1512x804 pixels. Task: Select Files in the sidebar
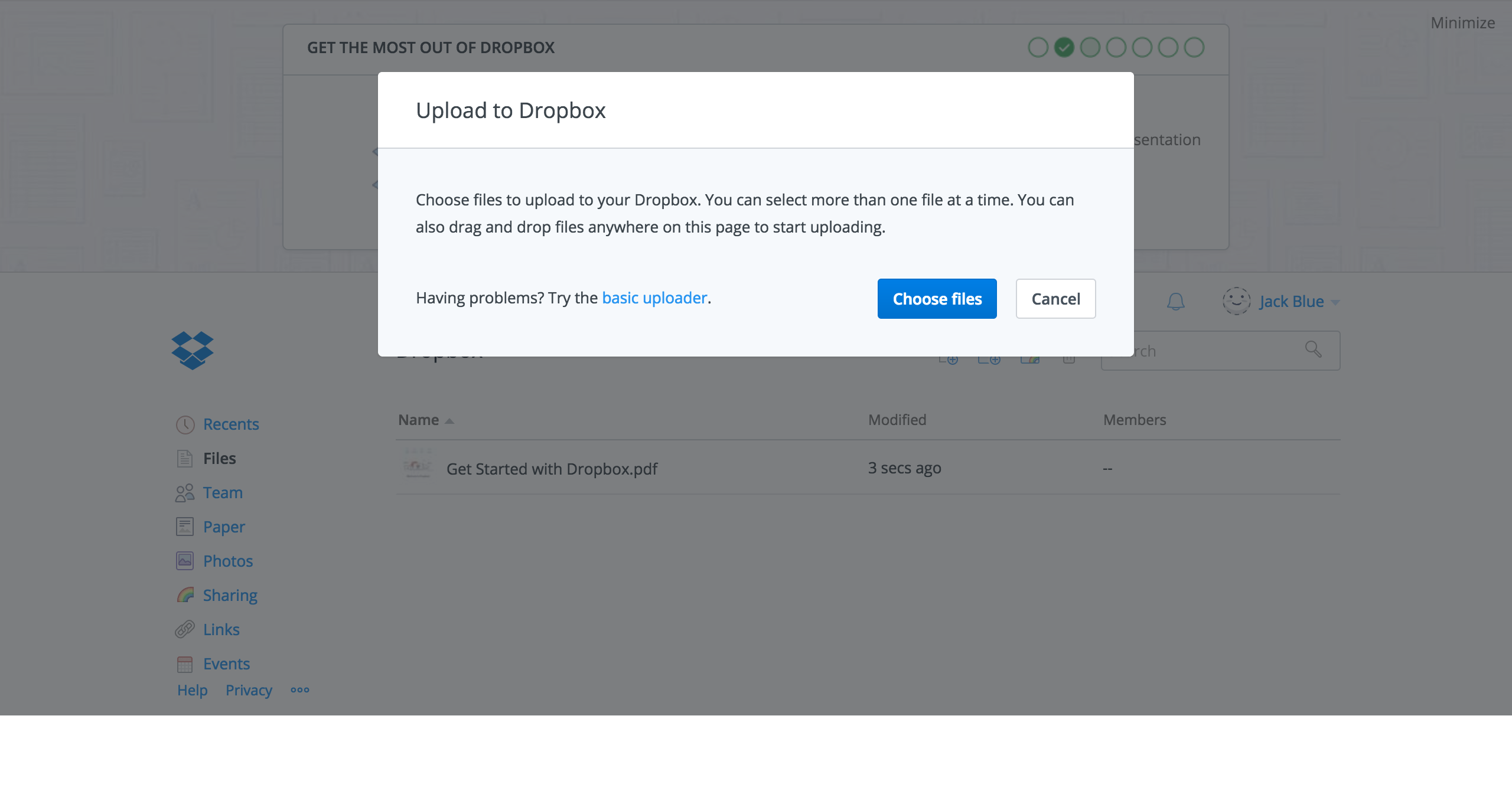tap(219, 457)
